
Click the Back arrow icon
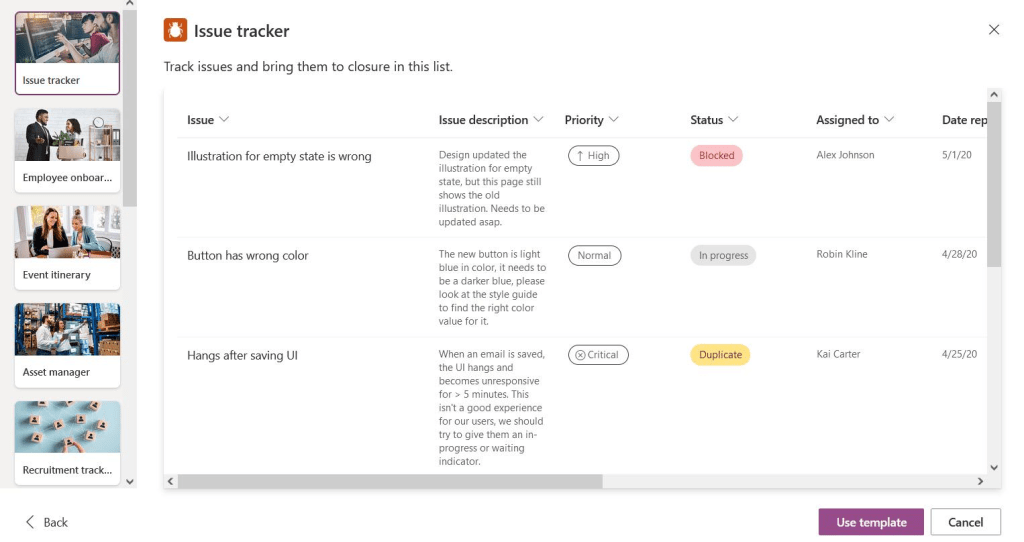click(30, 522)
